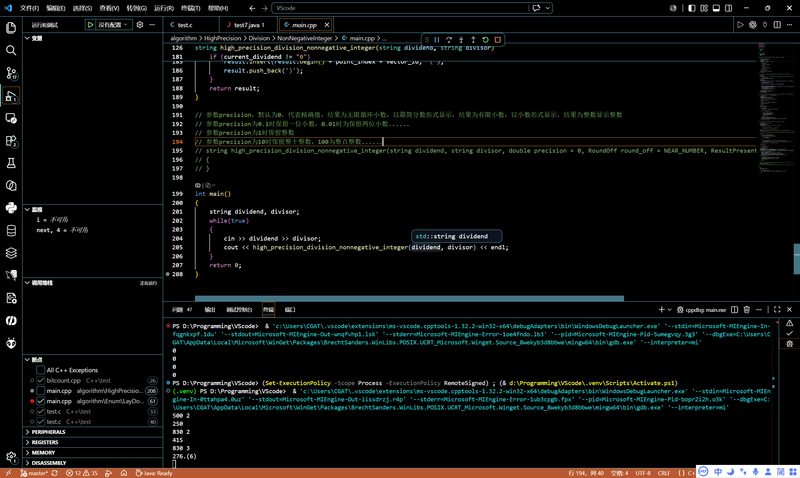The width and height of the screenshot is (800, 478).
Task: Click the command center search box
Action: [x=400, y=8]
